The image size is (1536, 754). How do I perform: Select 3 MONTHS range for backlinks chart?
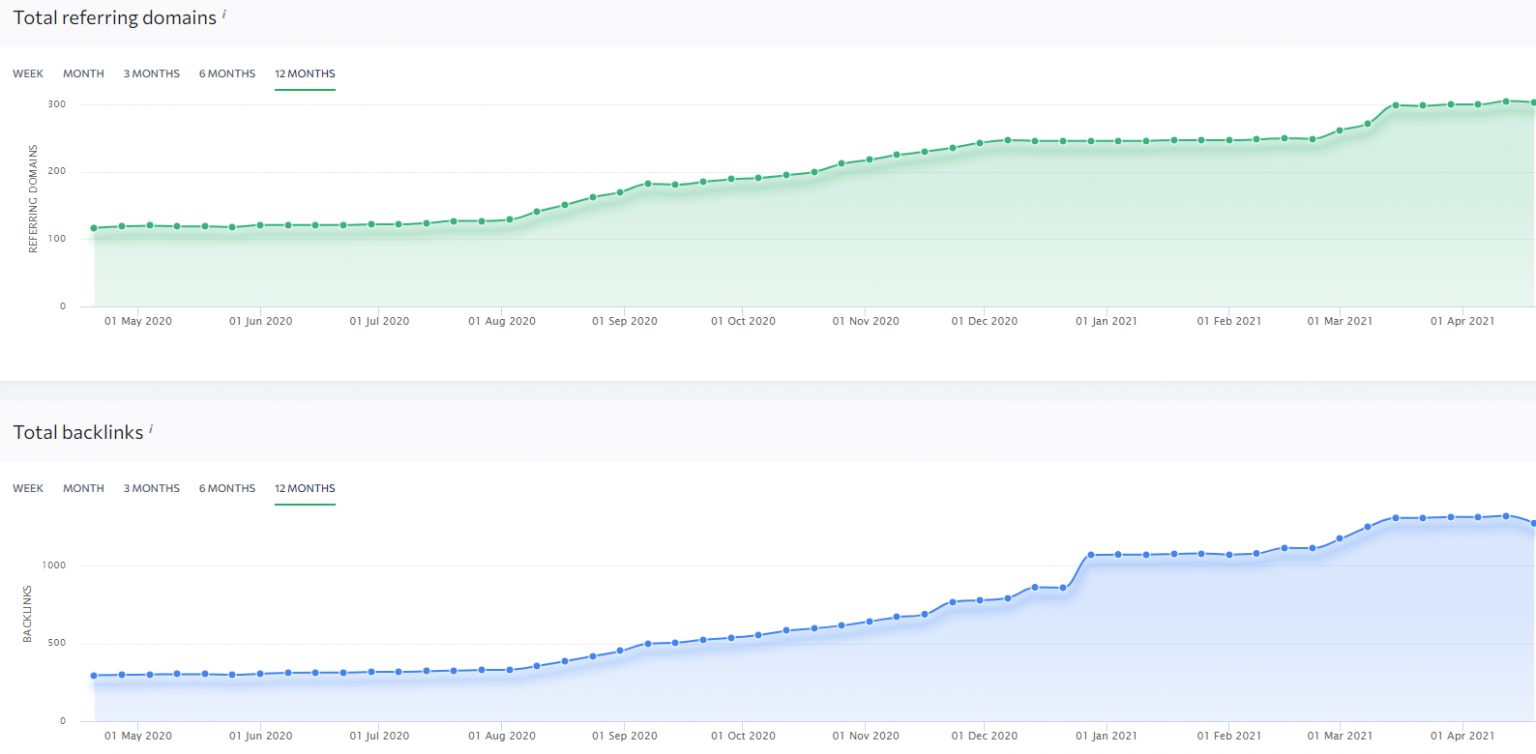click(x=151, y=489)
